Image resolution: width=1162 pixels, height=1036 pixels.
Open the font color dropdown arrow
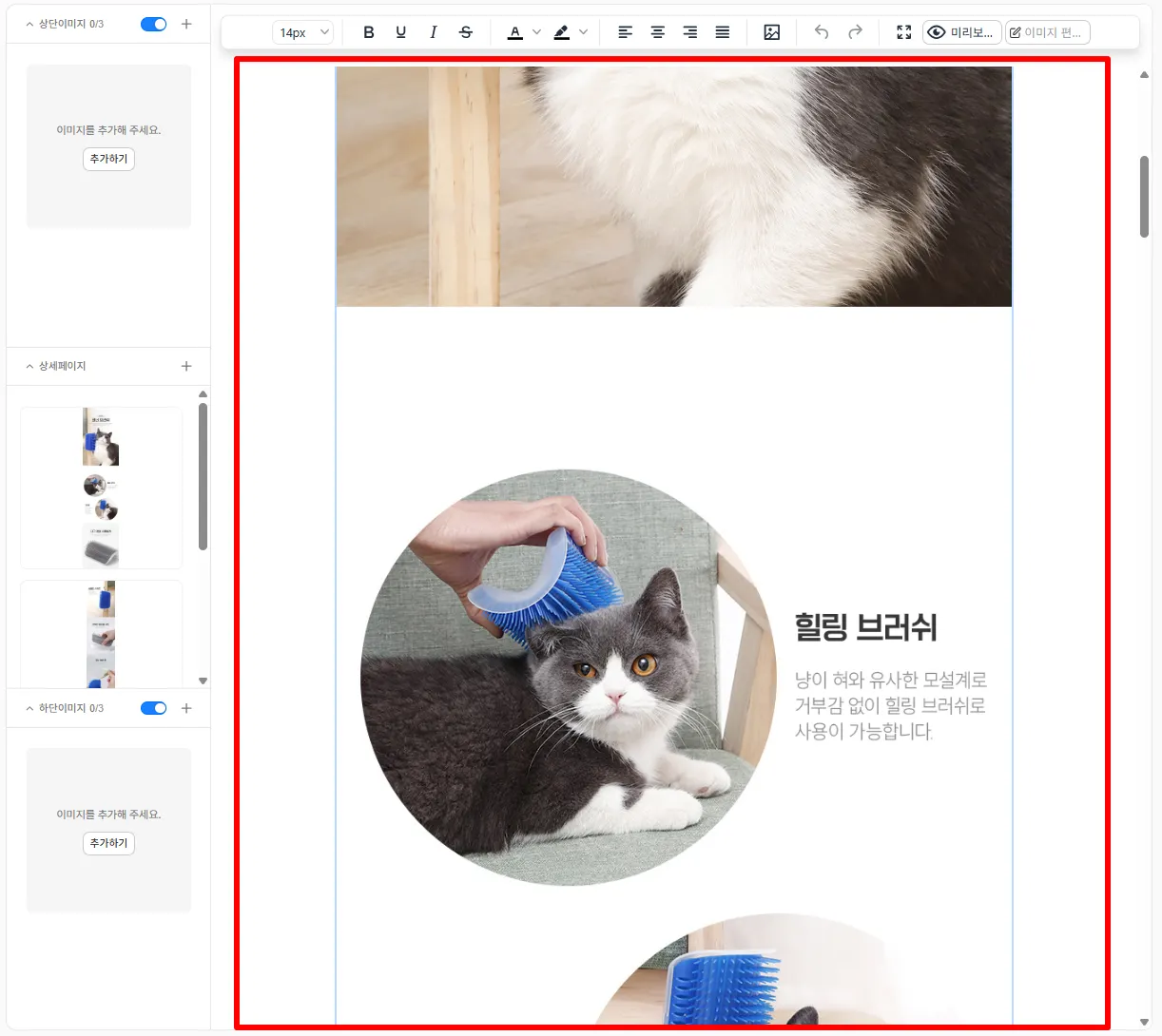pyautogui.click(x=536, y=32)
